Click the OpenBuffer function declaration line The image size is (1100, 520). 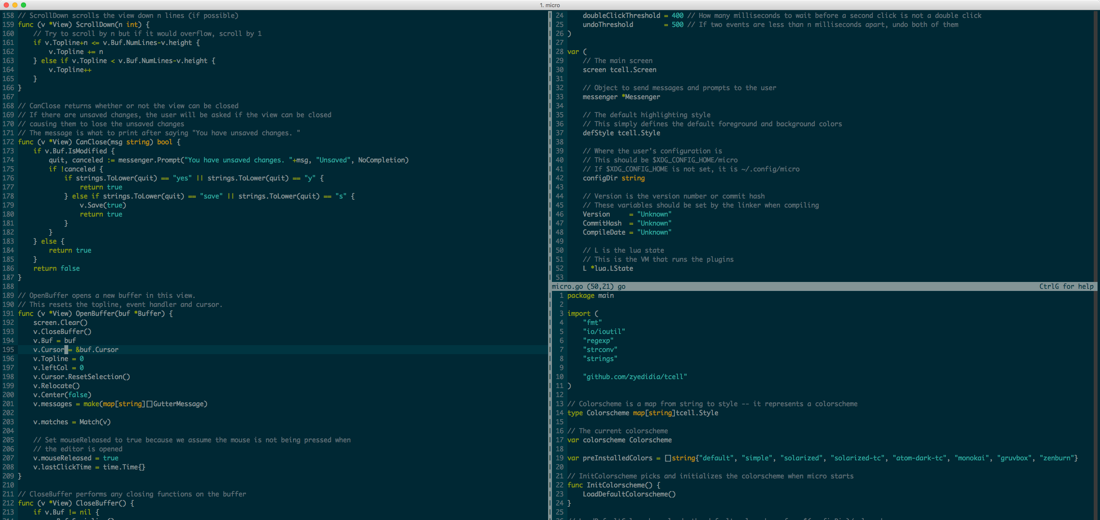coord(95,314)
